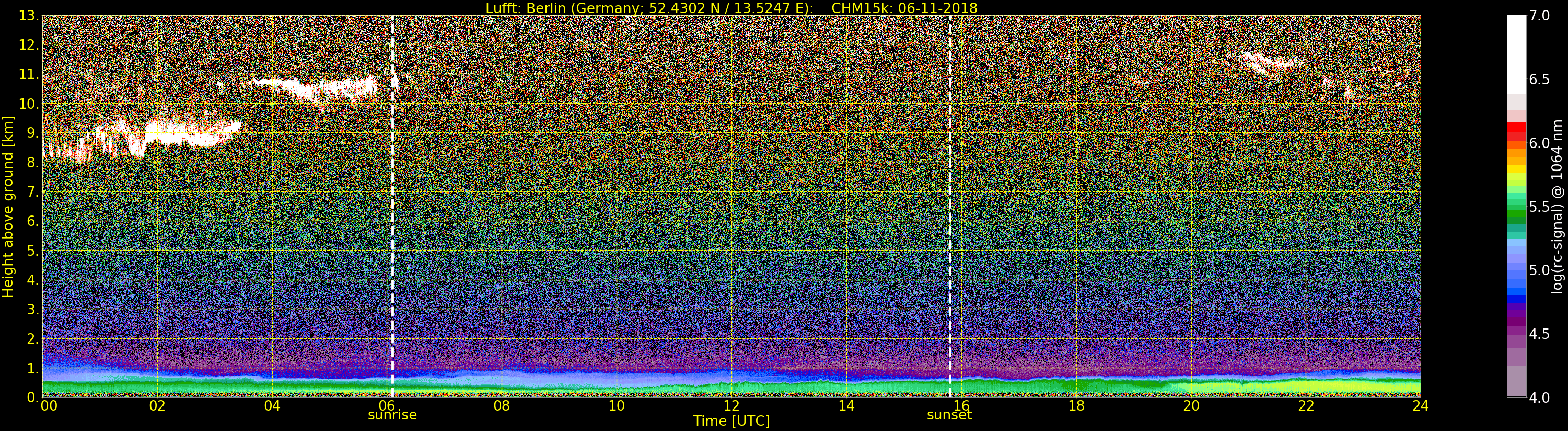Click the 7.0 tick on the colorbar
This screenshot has width=1568, height=431.
click(x=1539, y=16)
